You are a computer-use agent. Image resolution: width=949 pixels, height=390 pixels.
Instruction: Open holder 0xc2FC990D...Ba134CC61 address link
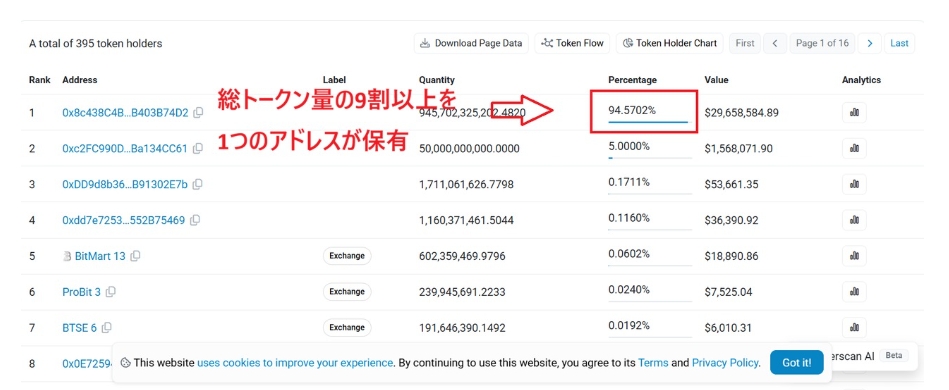point(125,148)
